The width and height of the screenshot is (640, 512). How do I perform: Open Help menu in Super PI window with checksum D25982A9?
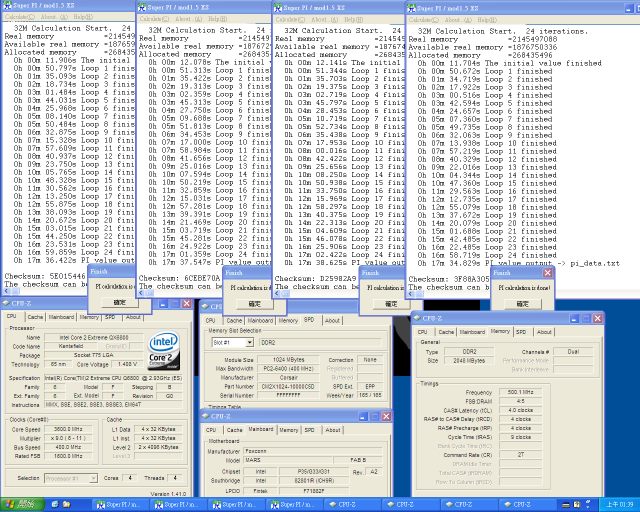[353, 19]
